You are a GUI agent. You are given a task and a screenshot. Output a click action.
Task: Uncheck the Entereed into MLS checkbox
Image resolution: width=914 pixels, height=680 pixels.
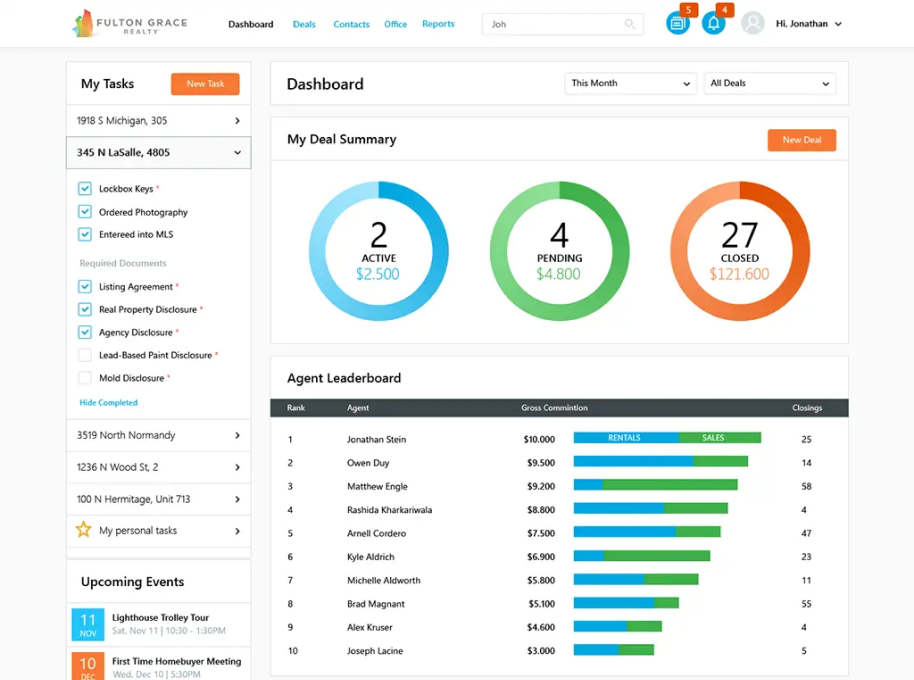pyautogui.click(x=85, y=234)
